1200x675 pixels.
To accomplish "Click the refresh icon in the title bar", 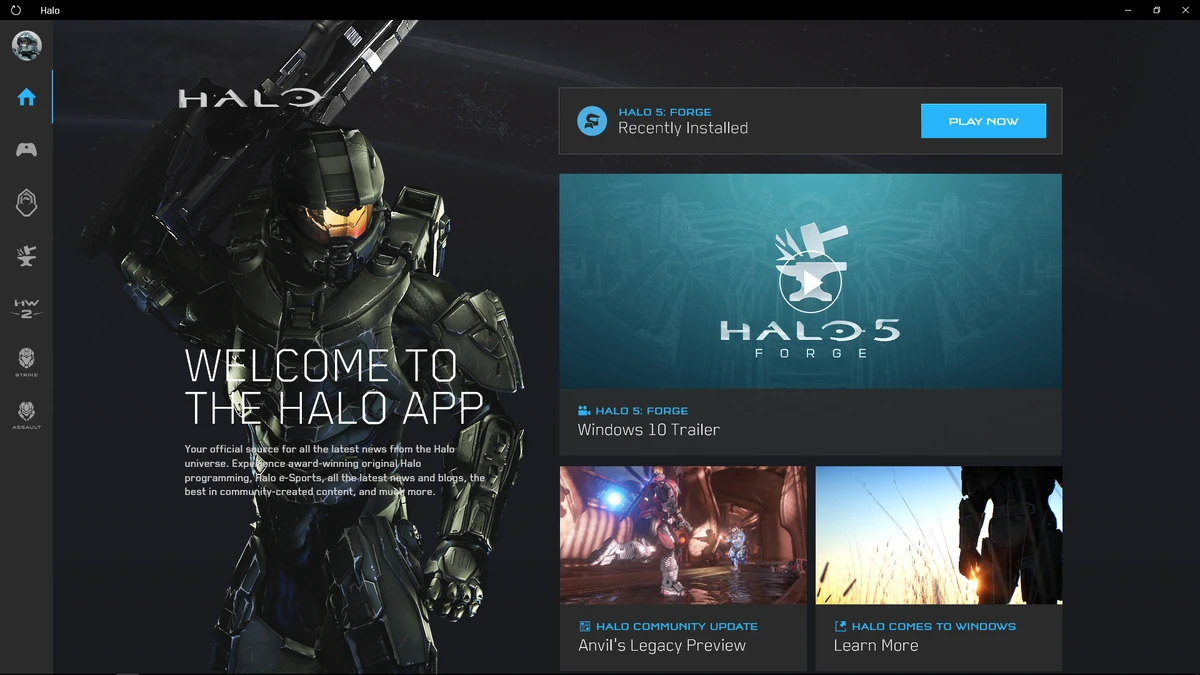I will coord(14,10).
